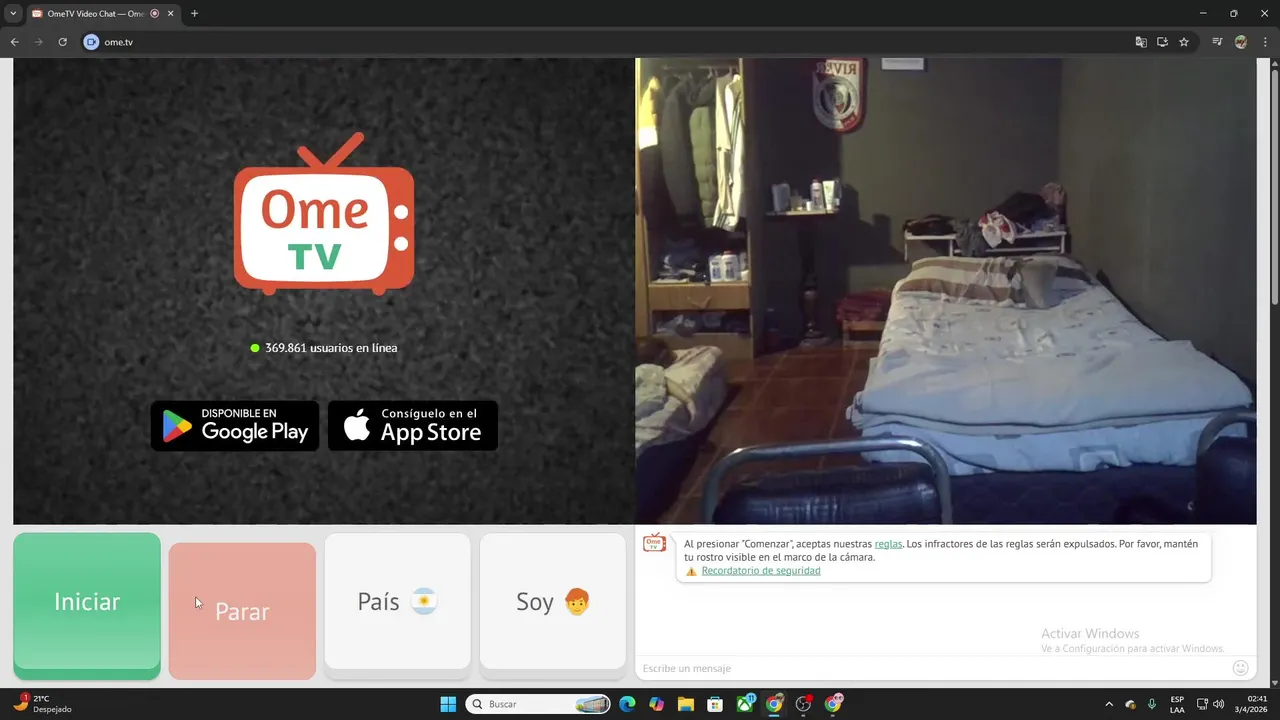1280x720 pixels.
Task: Switch the ESP LAA keyboard language
Action: click(1177, 704)
